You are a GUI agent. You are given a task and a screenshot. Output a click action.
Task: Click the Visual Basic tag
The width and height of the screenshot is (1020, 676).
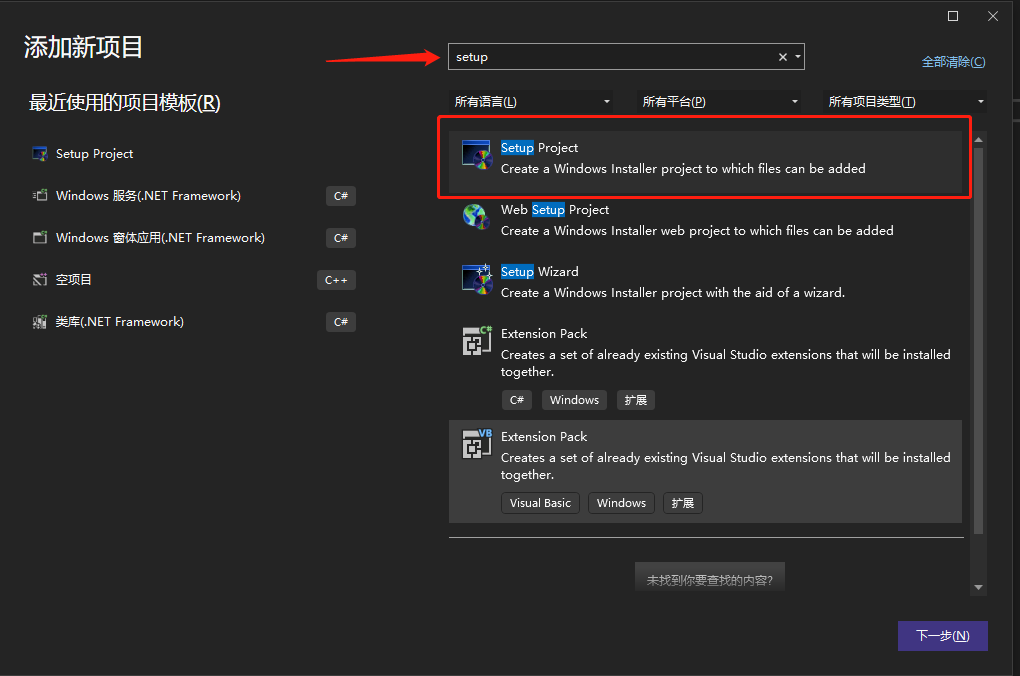pyautogui.click(x=540, y=503)
